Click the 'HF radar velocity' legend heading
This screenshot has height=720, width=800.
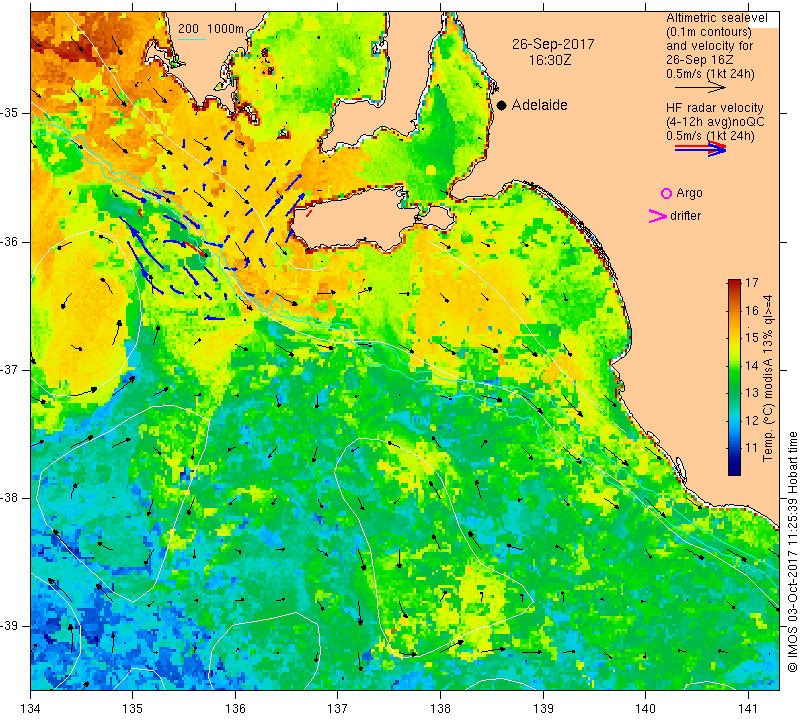point(714,108)
